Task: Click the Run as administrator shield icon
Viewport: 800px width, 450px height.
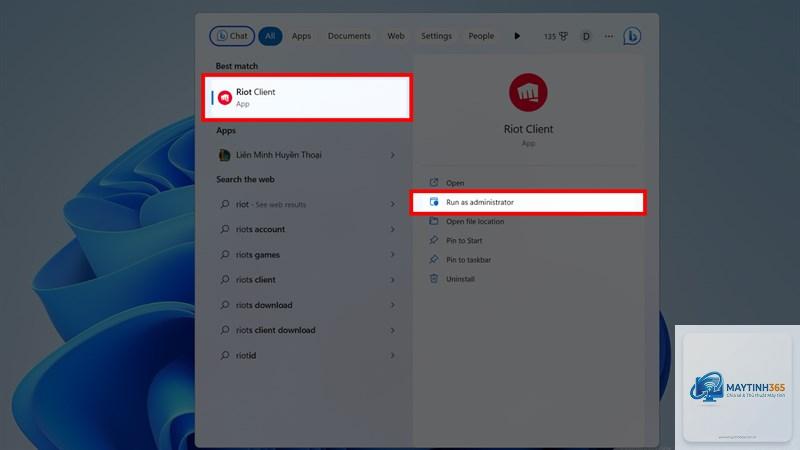Action: click(434, 202)
